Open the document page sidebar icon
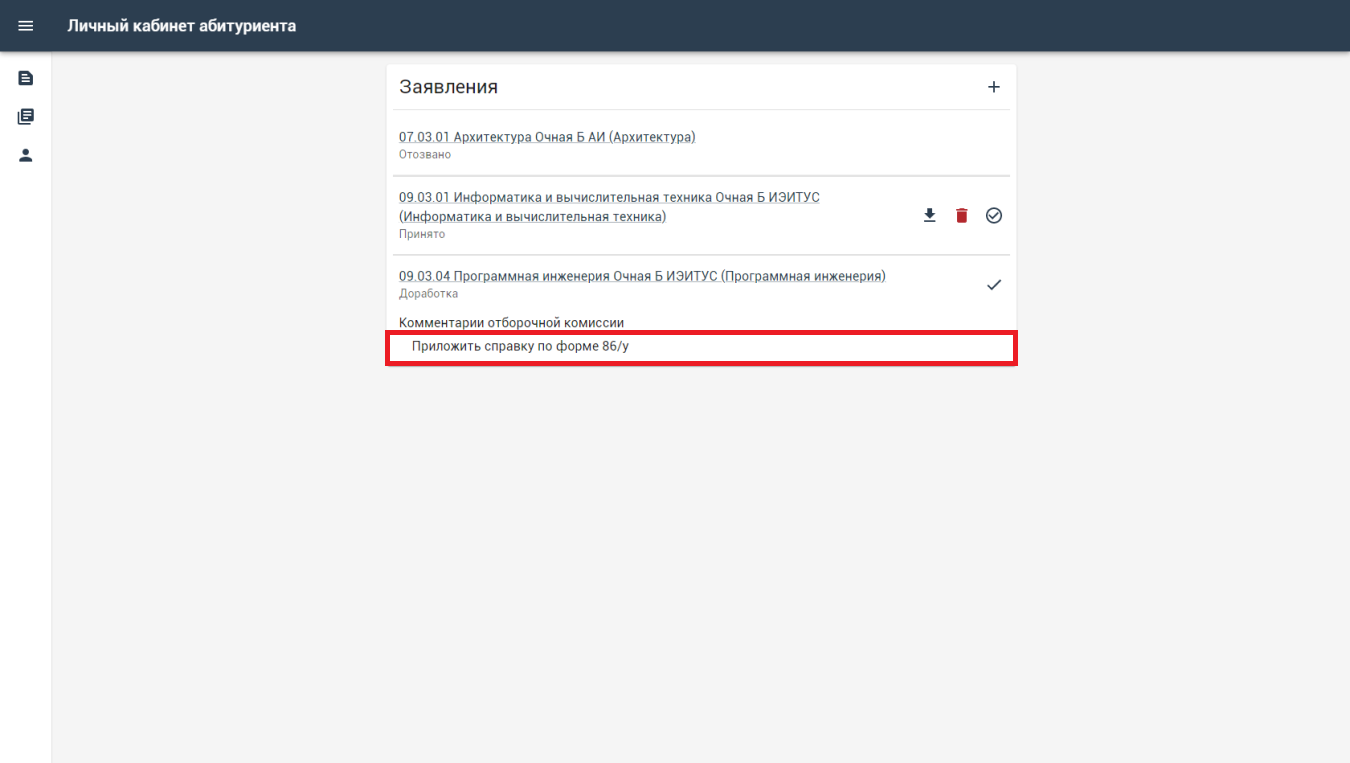This screenshot has width=1350, height=763. pyautogui.click(x=26, y=78)
